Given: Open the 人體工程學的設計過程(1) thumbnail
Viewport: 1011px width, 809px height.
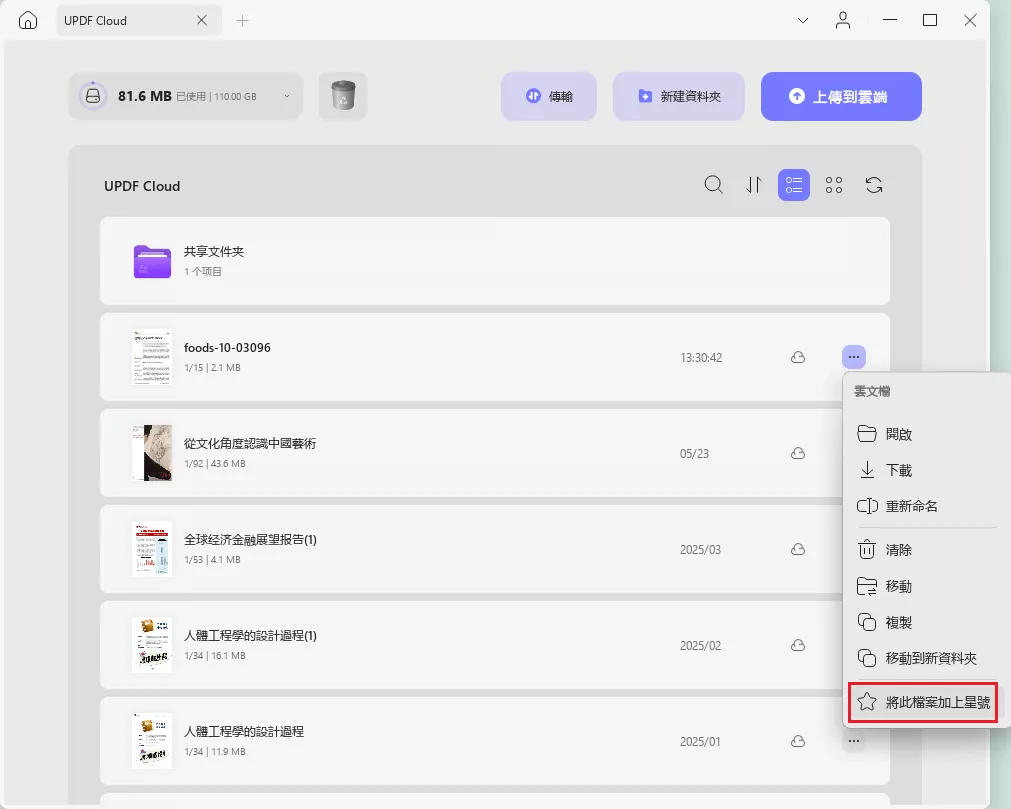Looking at the screenshot, I should (152, 645).
